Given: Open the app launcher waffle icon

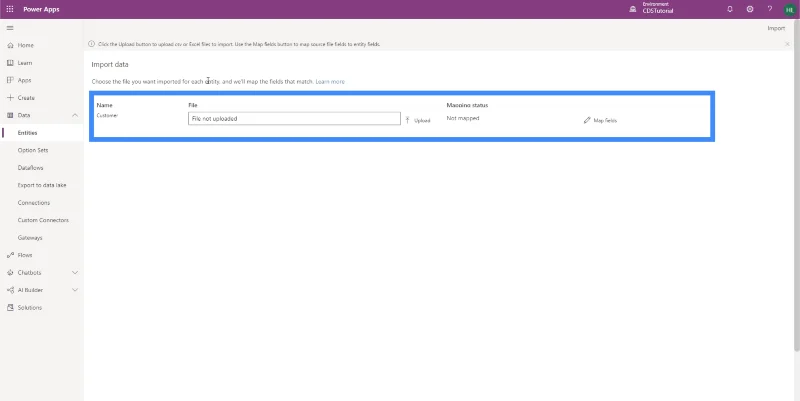Looking at the screenshot, I should click(10, 9).
